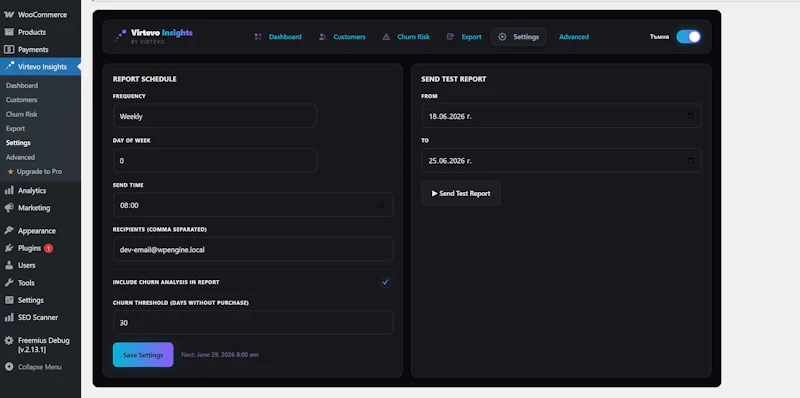Click the Settings gear icon in top nav
800x398 pixels.
point(502,37)
